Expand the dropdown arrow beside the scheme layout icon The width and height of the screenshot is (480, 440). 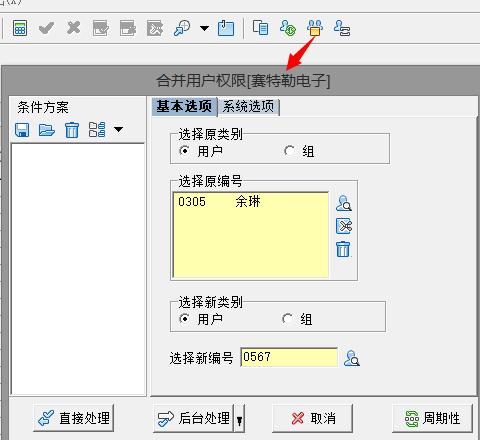click(x=118, y=129)
